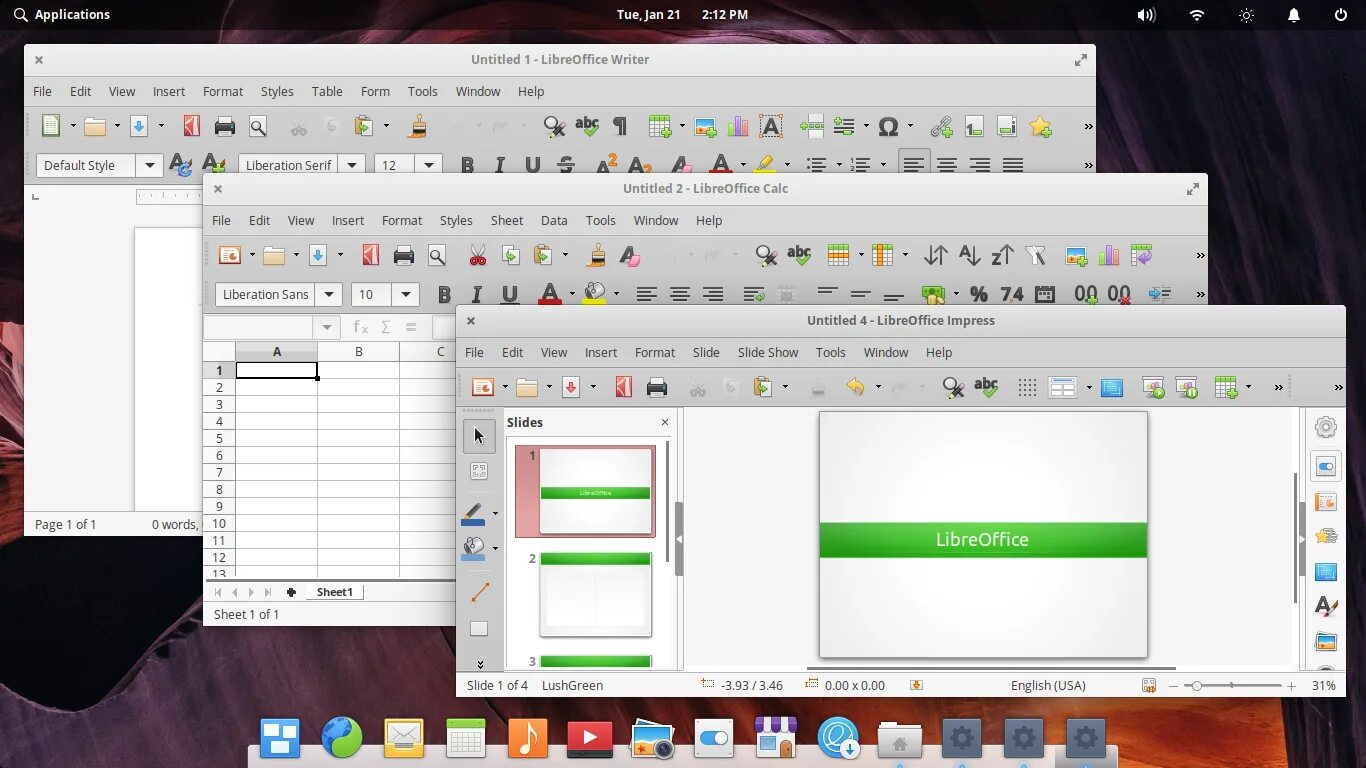This screenshot has height=768, width=1366.
Task: Open slide thumbnail 2 in Slides panel
Action: (595, 594)
